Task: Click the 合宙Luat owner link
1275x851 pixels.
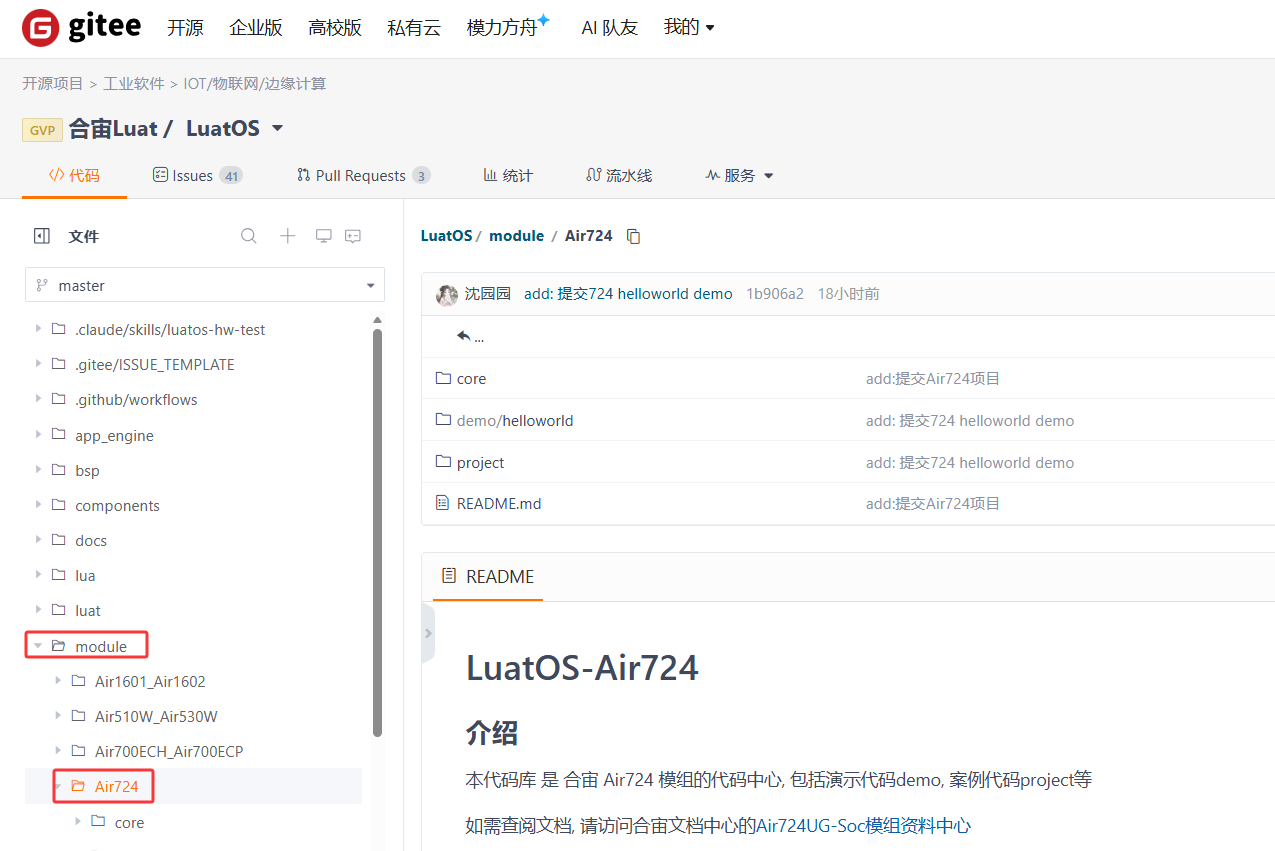Action: 113,129
